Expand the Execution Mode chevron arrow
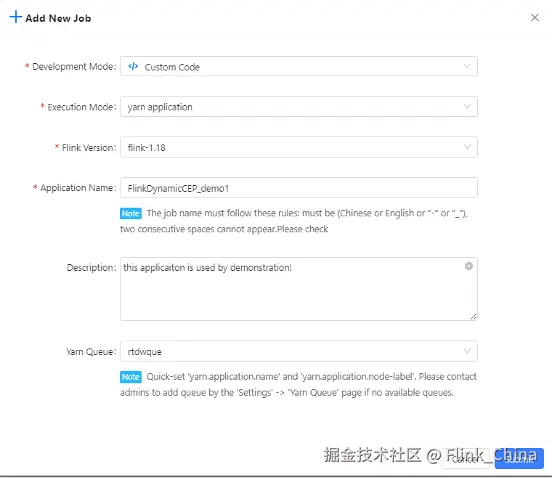Screen dimensions: 552x478 [467, 106]
